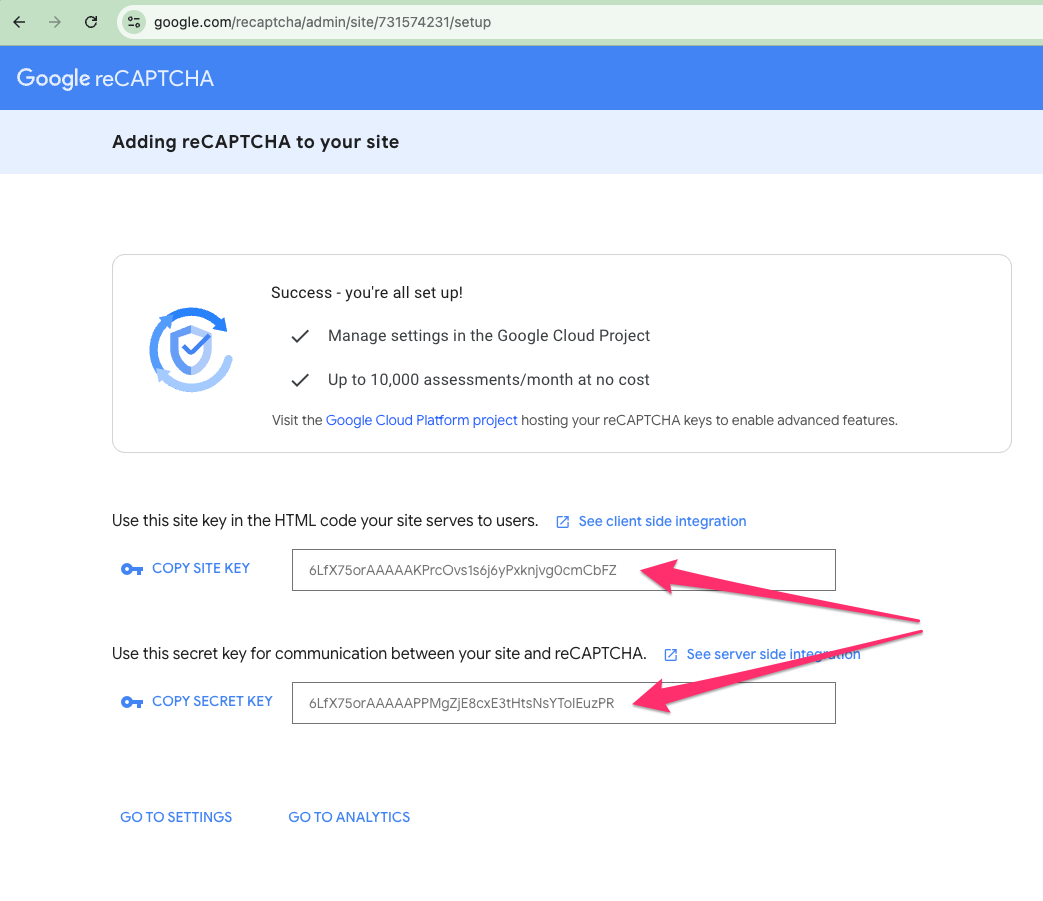The width and height of the screenshot is (1043, 901).
Task: Click 'Use this site key in the HTML code' text
Action: 325,521
